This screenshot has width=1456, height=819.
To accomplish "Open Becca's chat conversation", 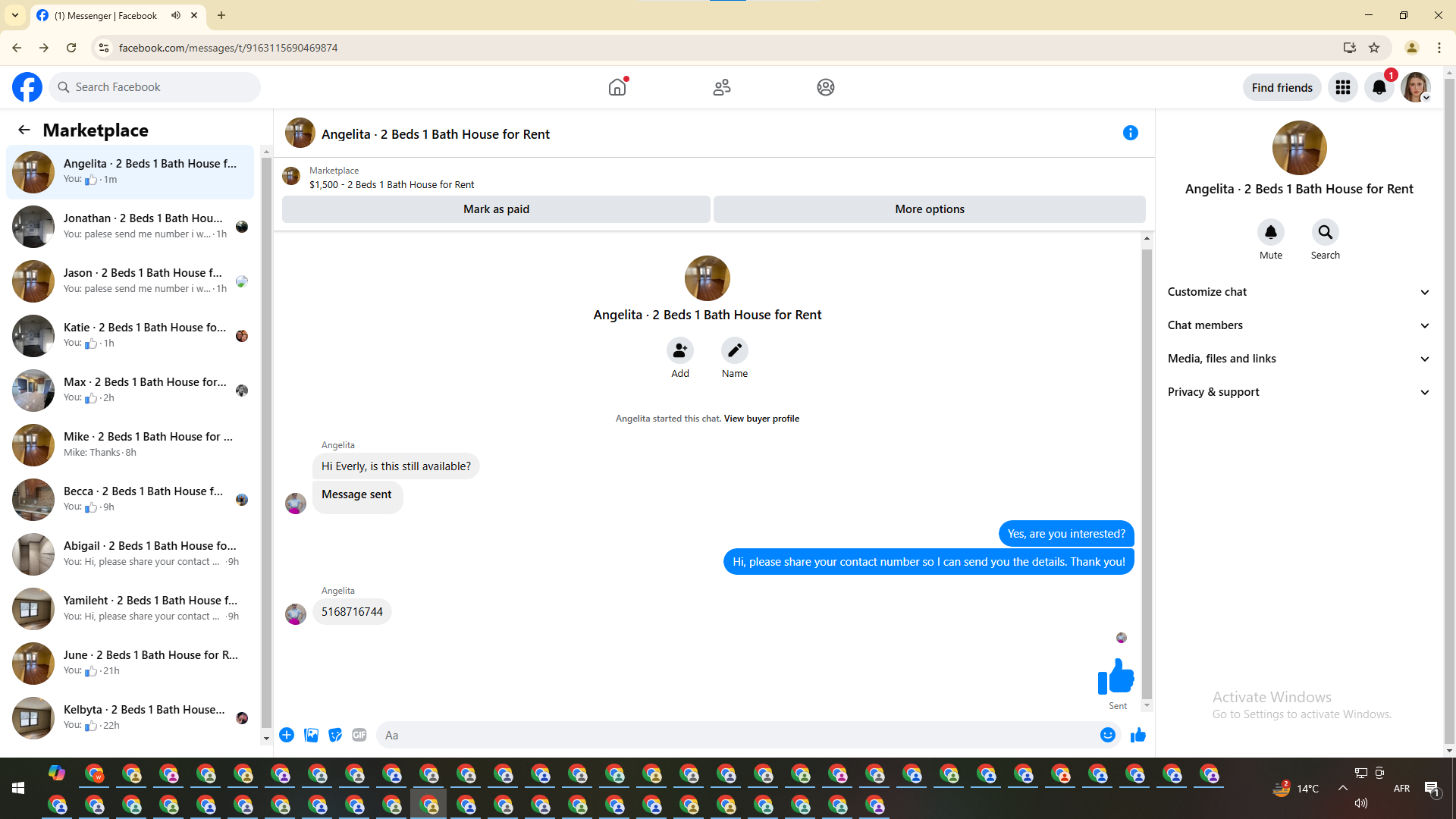I will (130, 500).
